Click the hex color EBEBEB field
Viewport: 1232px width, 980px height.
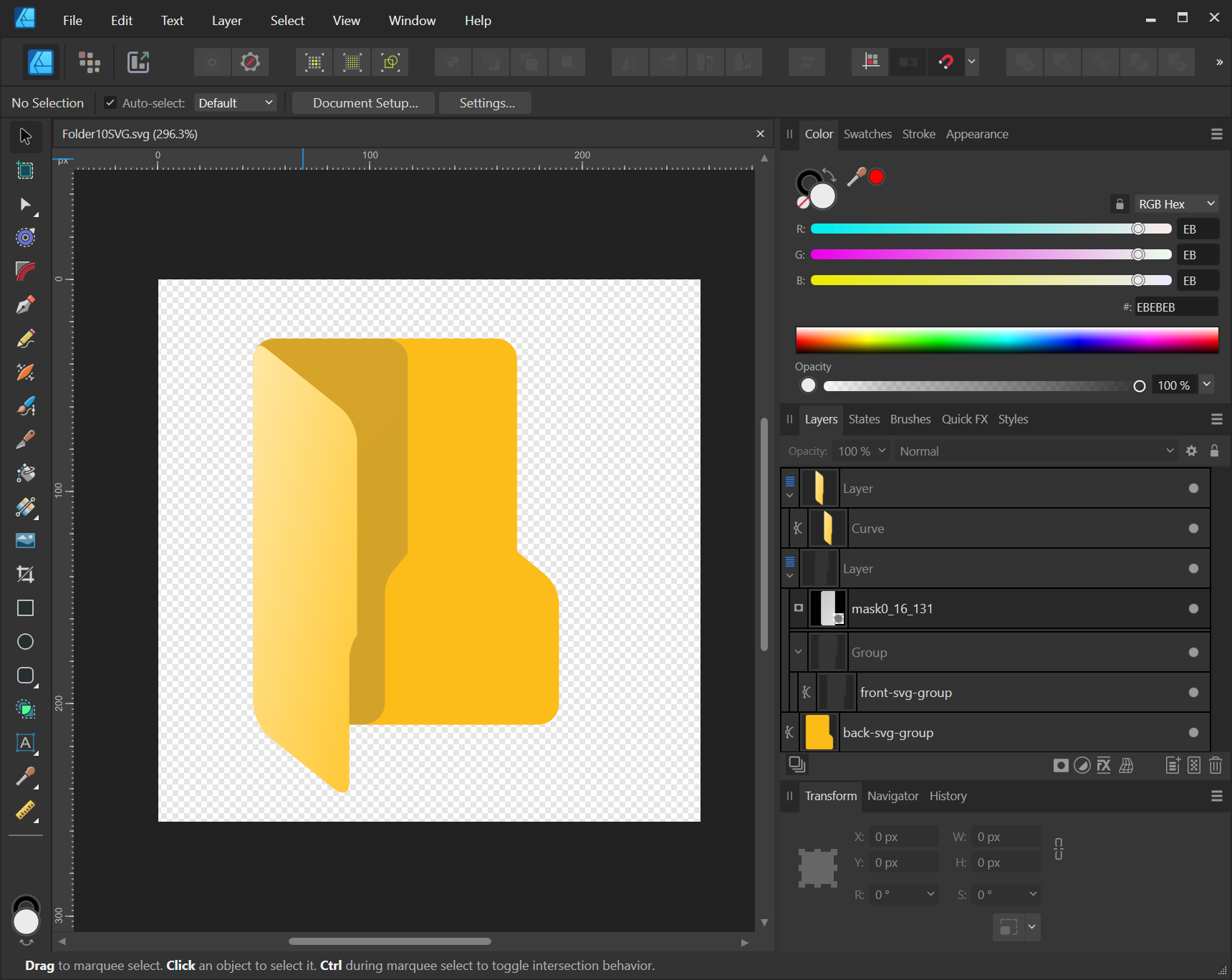(1176, 307)
